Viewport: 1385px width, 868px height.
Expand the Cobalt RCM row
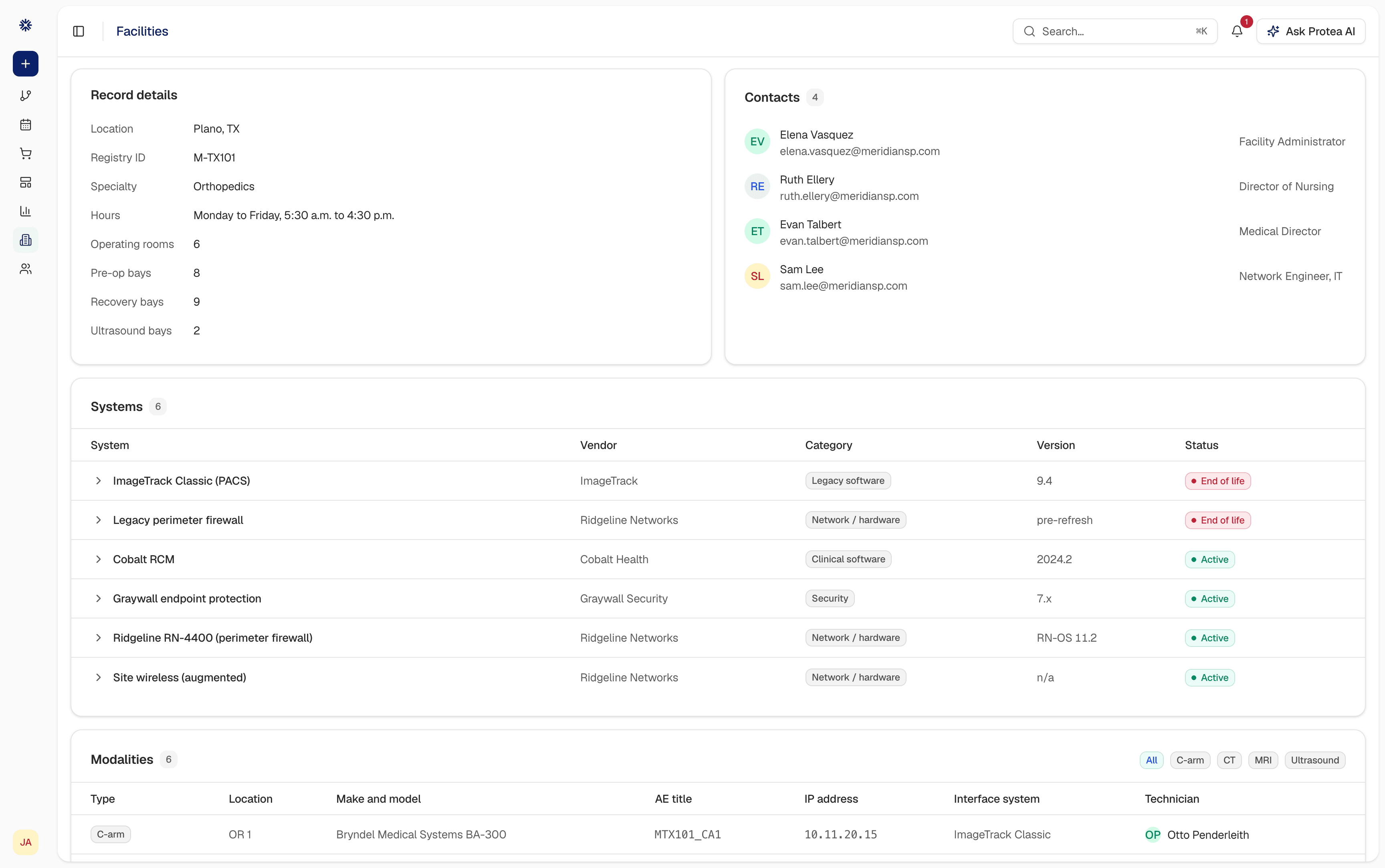tap(98, 559)
